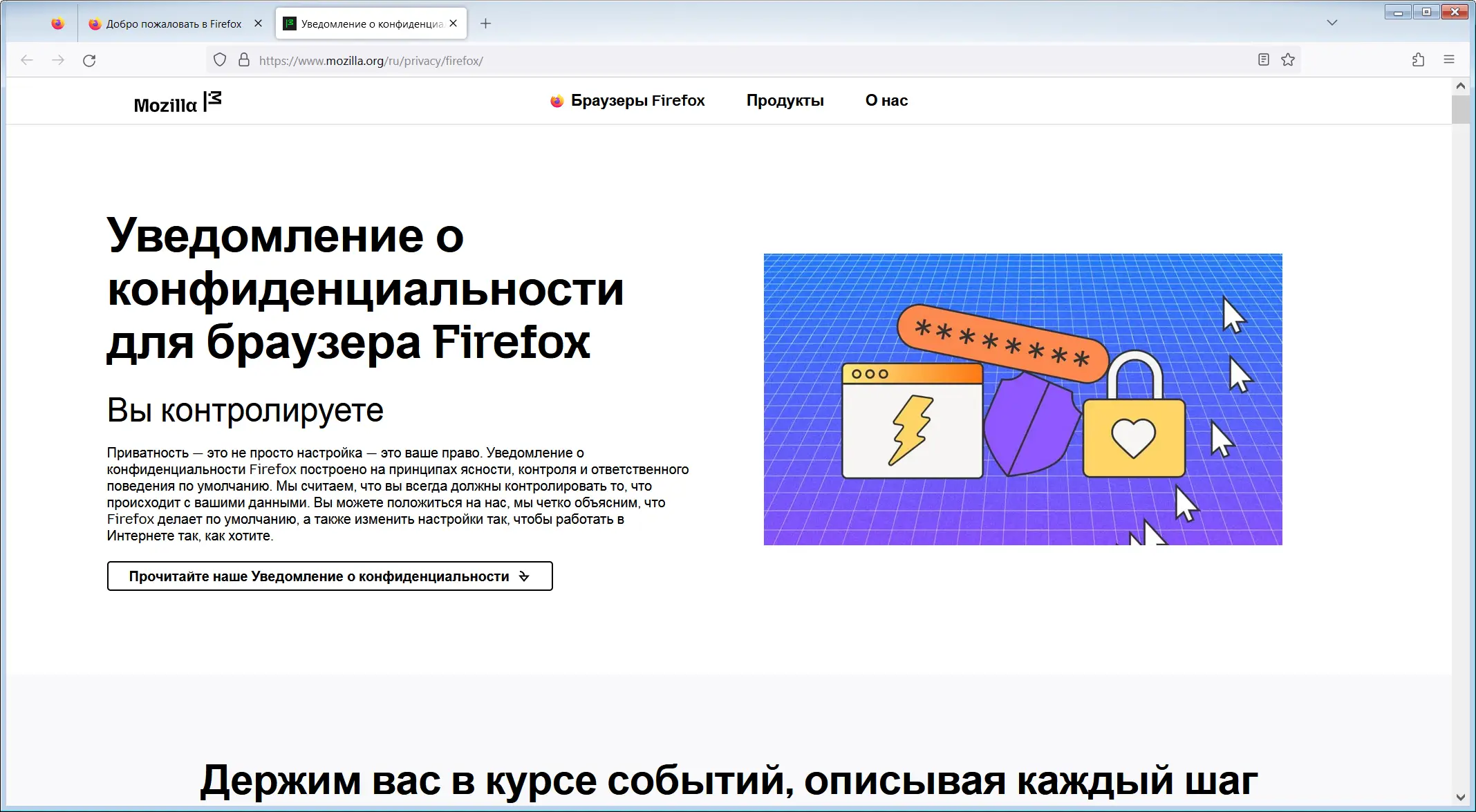Click the go forward arrow

pos(58,61)
